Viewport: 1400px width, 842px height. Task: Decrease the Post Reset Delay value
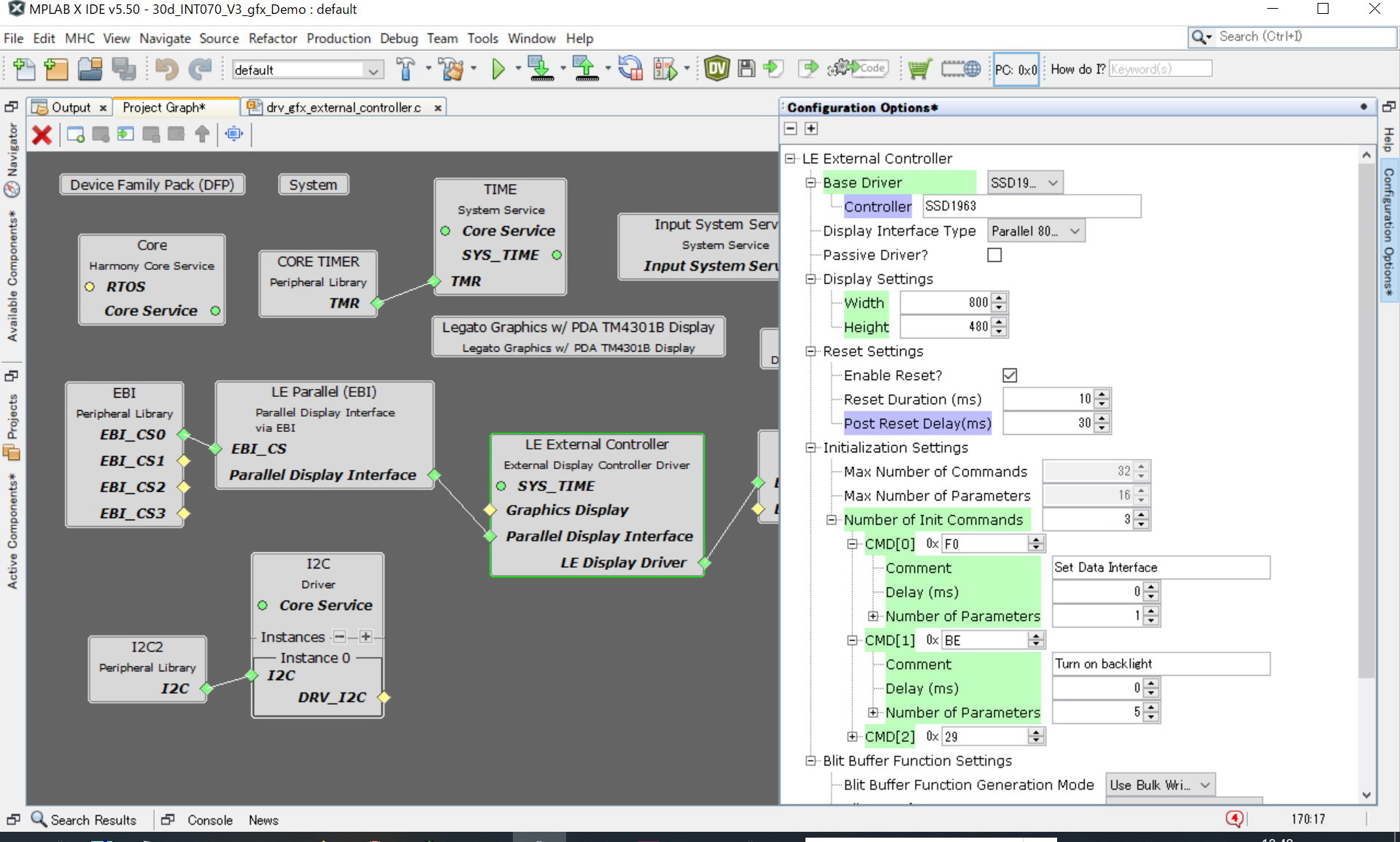tap(1102, 428)
